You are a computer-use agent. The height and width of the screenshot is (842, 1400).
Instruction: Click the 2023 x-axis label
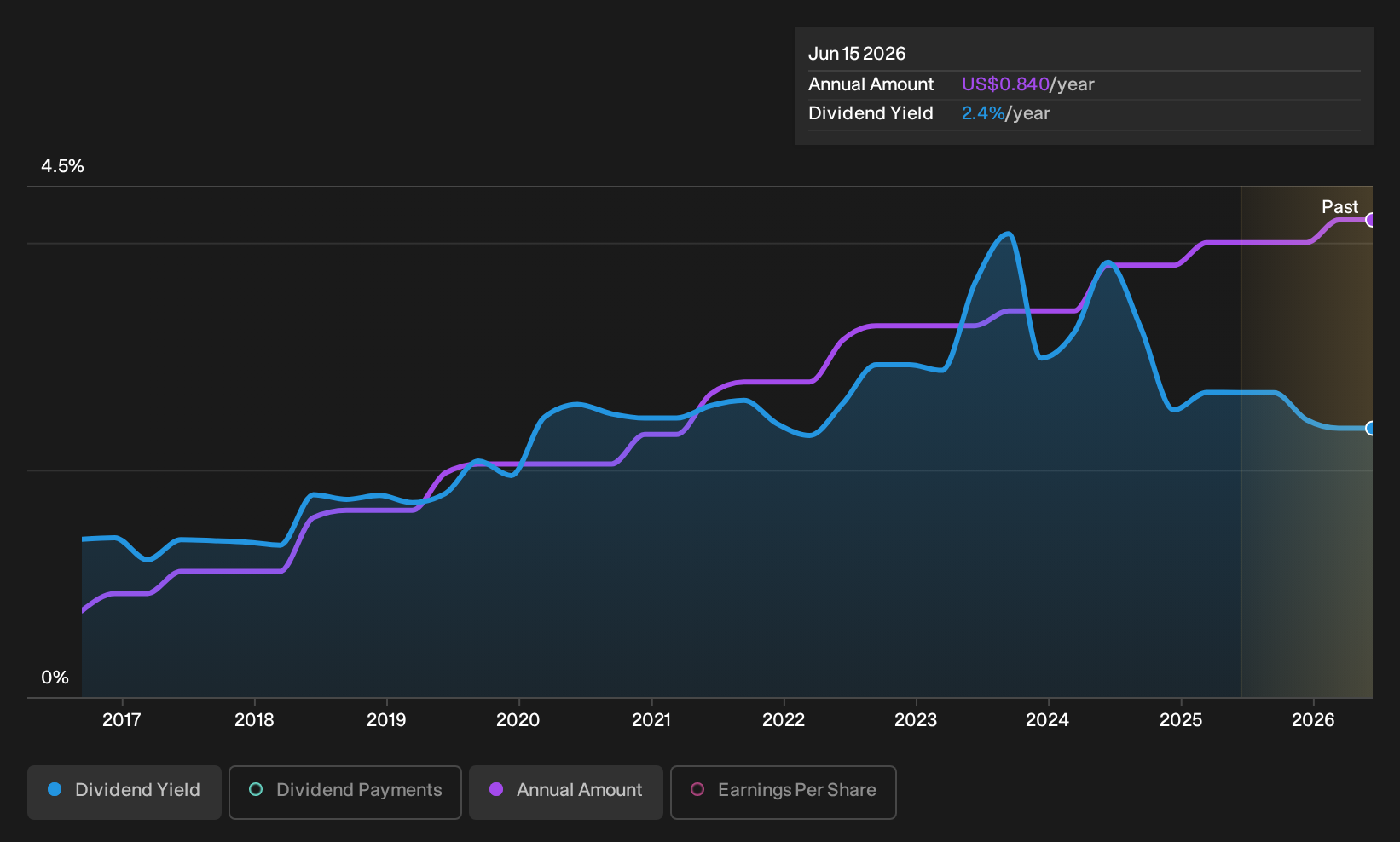point(916,720)
